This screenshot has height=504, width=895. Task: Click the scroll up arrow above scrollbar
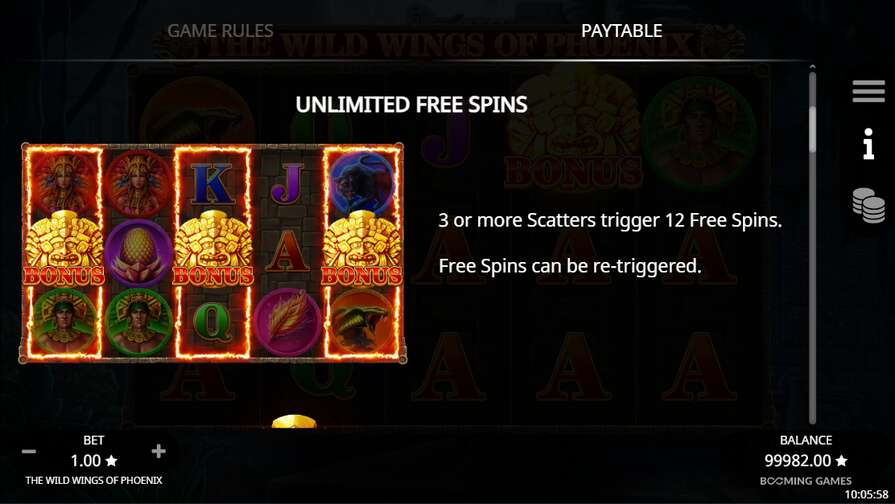[x=812, y=67]
